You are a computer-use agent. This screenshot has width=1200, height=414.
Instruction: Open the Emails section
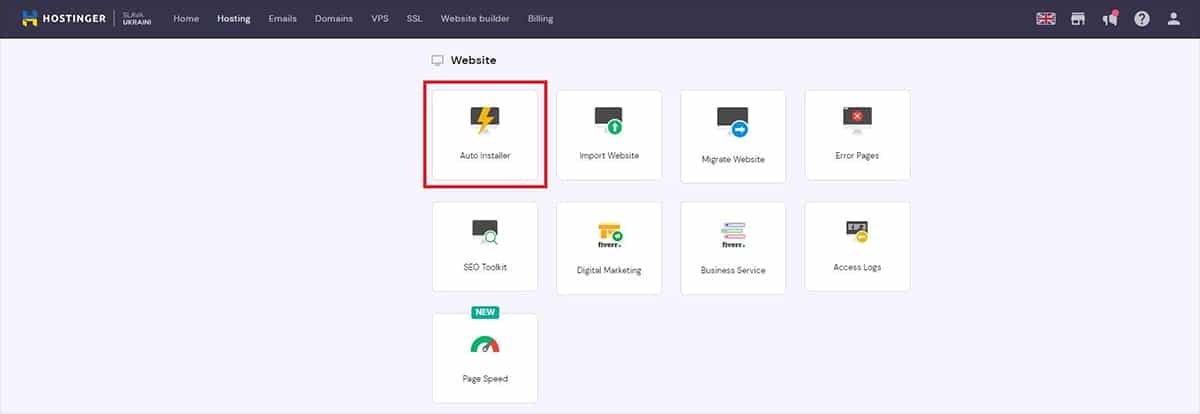pyautogui.click(x=283, y=19)
